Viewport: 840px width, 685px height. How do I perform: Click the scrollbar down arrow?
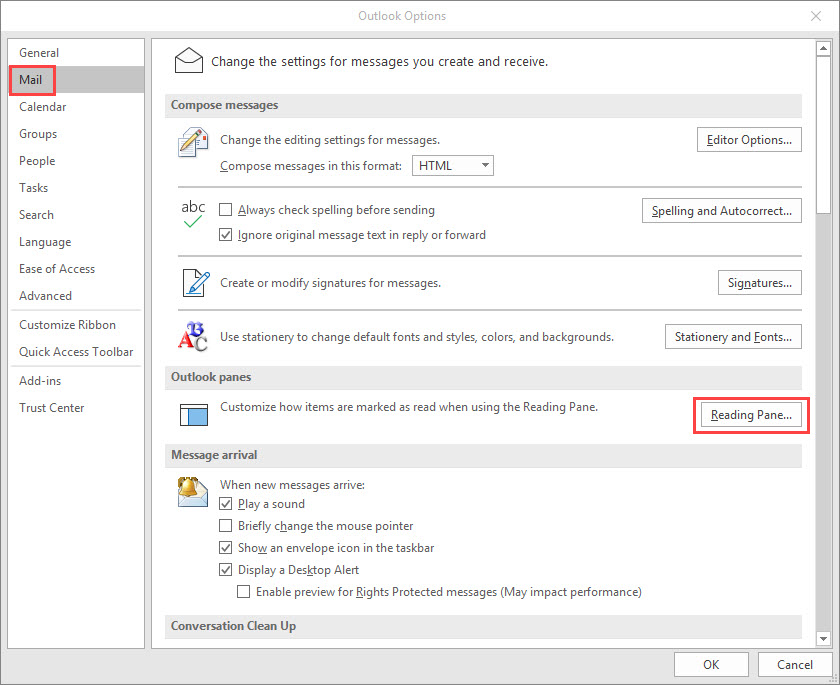pyautogui.click(x=823, y=638)
